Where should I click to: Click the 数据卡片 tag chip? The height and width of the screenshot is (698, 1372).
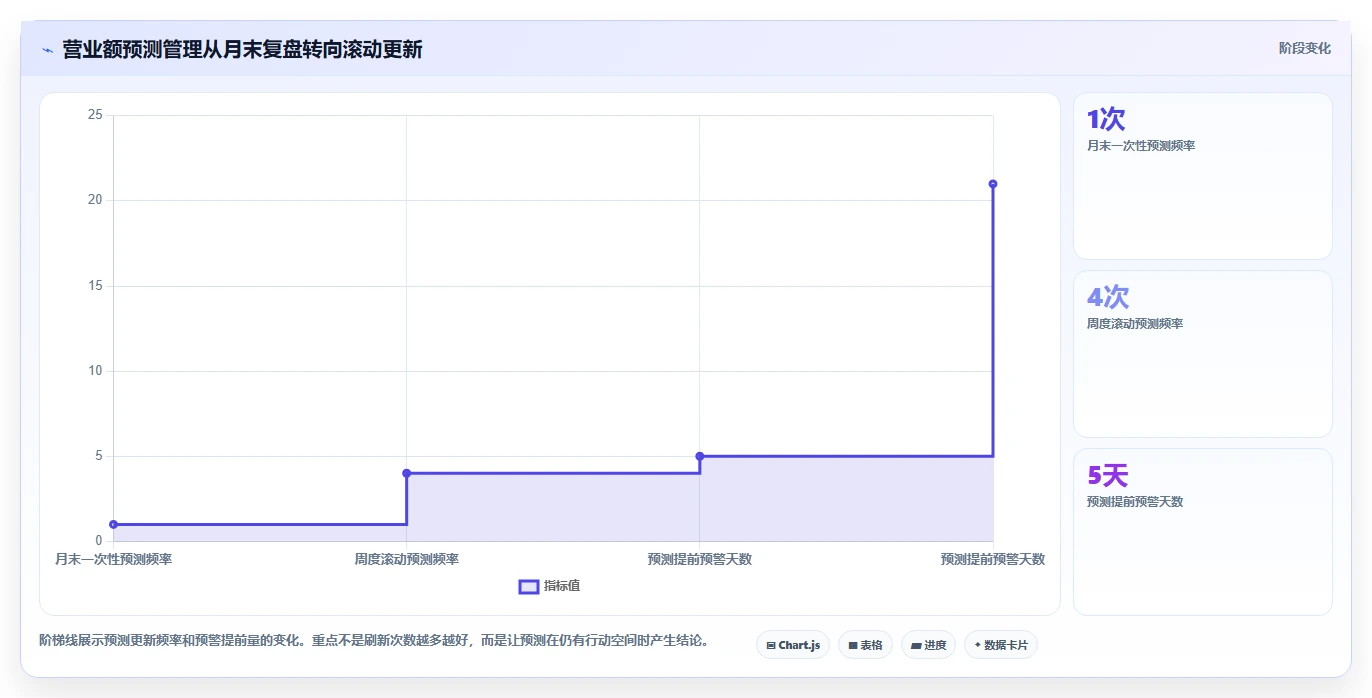pyautogui.click(x=1001, y=645)
